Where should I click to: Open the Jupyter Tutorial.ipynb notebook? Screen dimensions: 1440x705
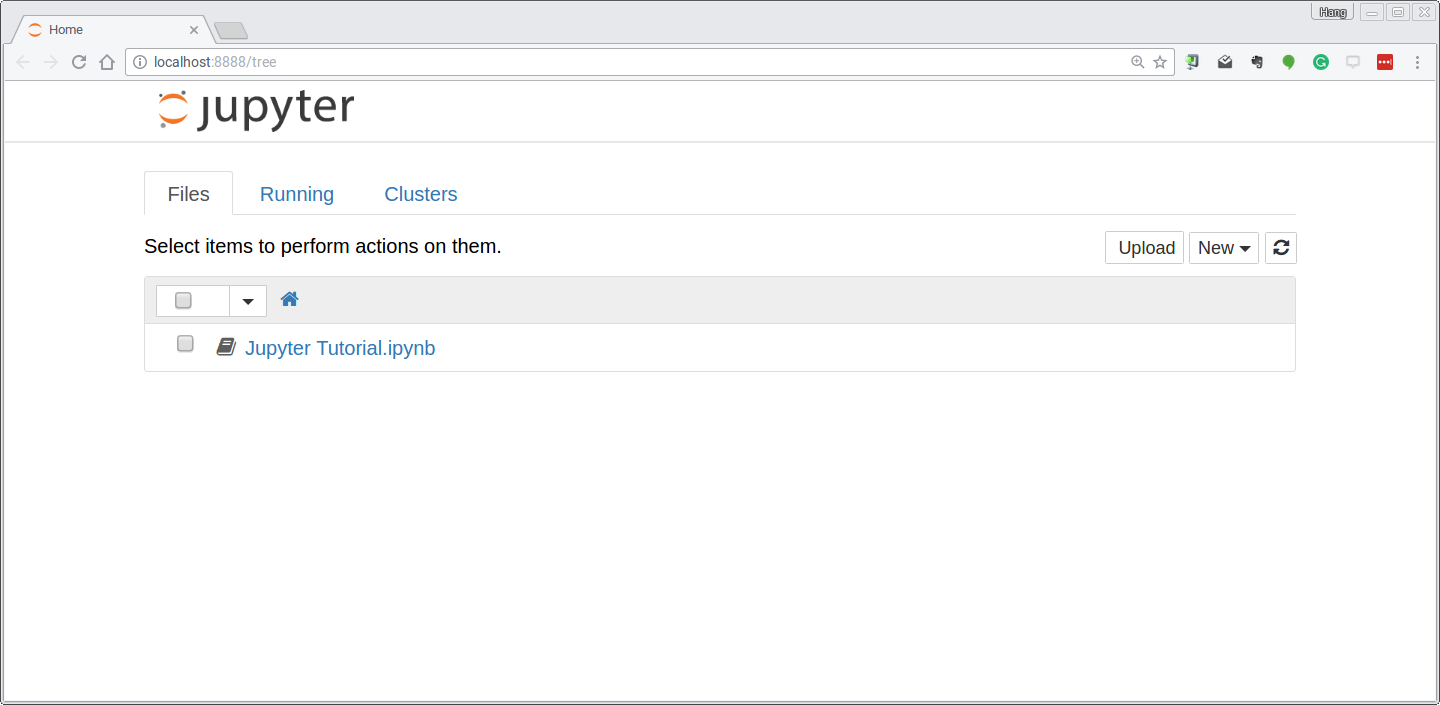point(340,347)
